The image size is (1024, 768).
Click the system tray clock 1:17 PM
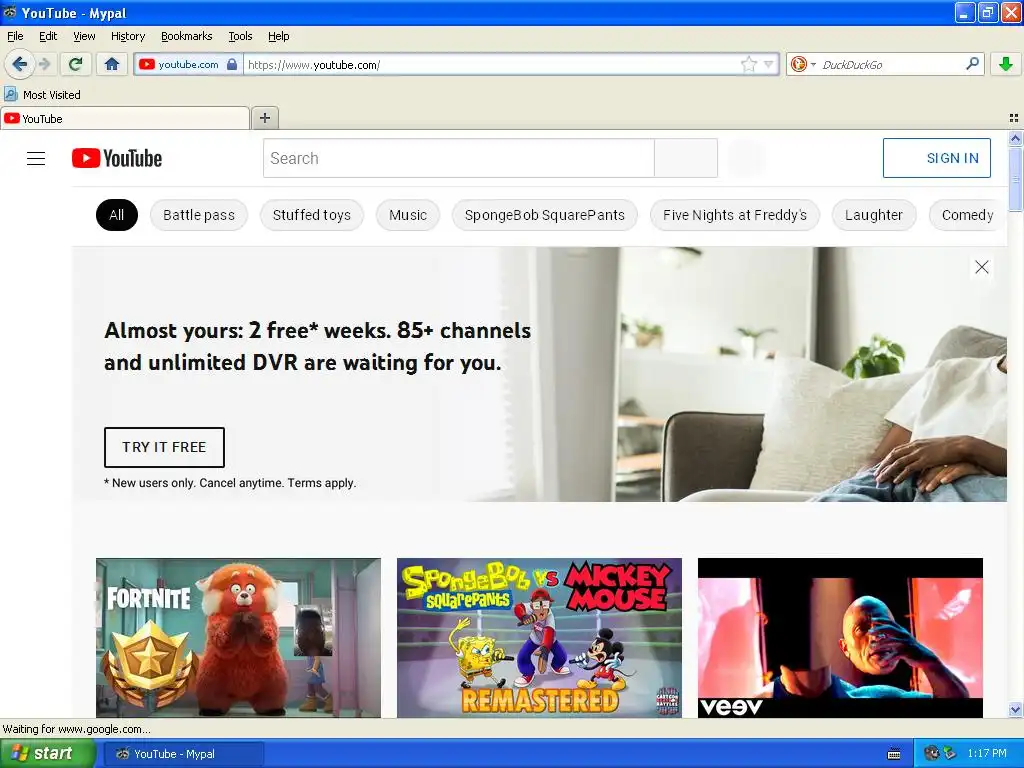point(987,754)
